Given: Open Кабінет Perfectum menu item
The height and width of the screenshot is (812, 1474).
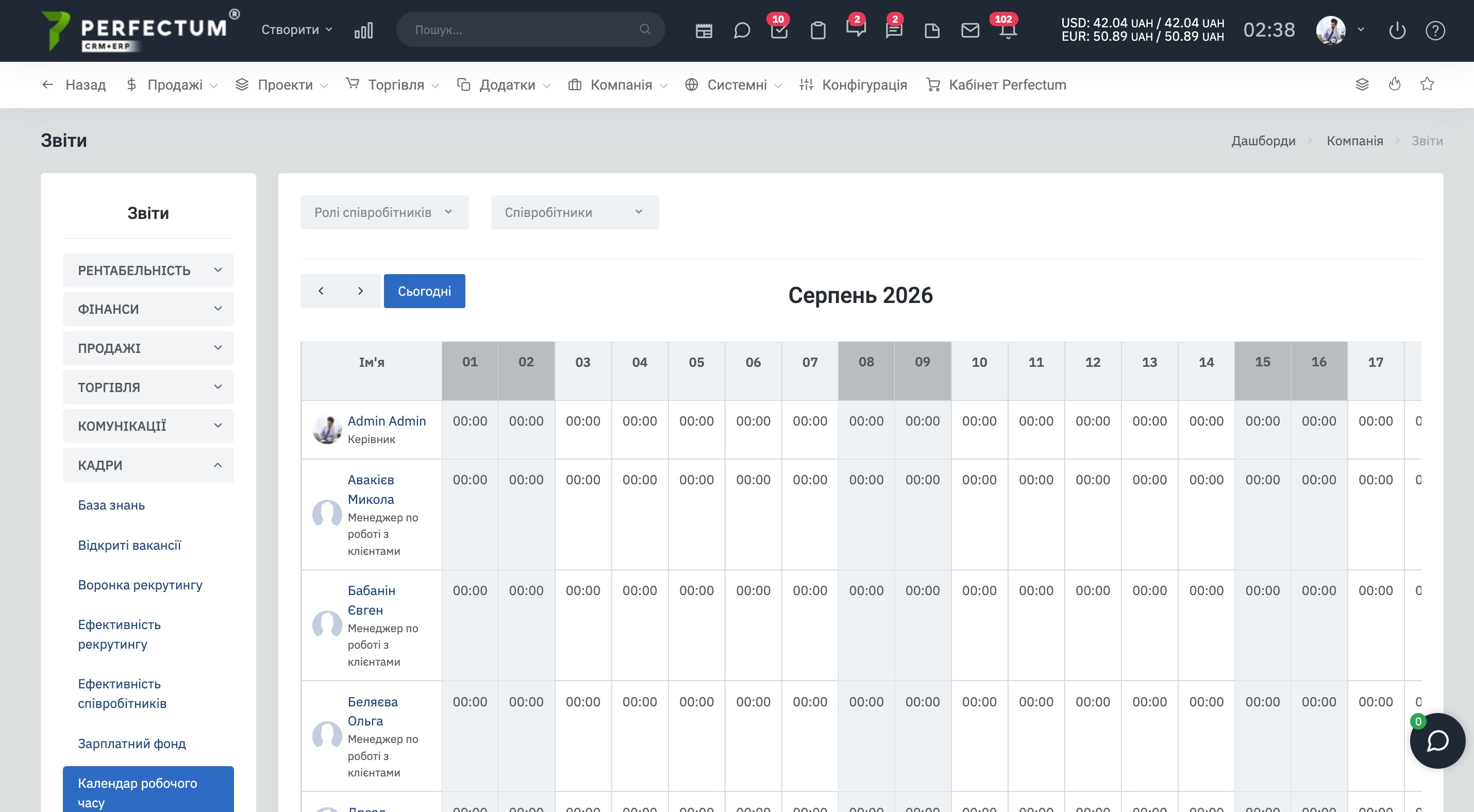Looking at the screenshot, I should point(996,84).
